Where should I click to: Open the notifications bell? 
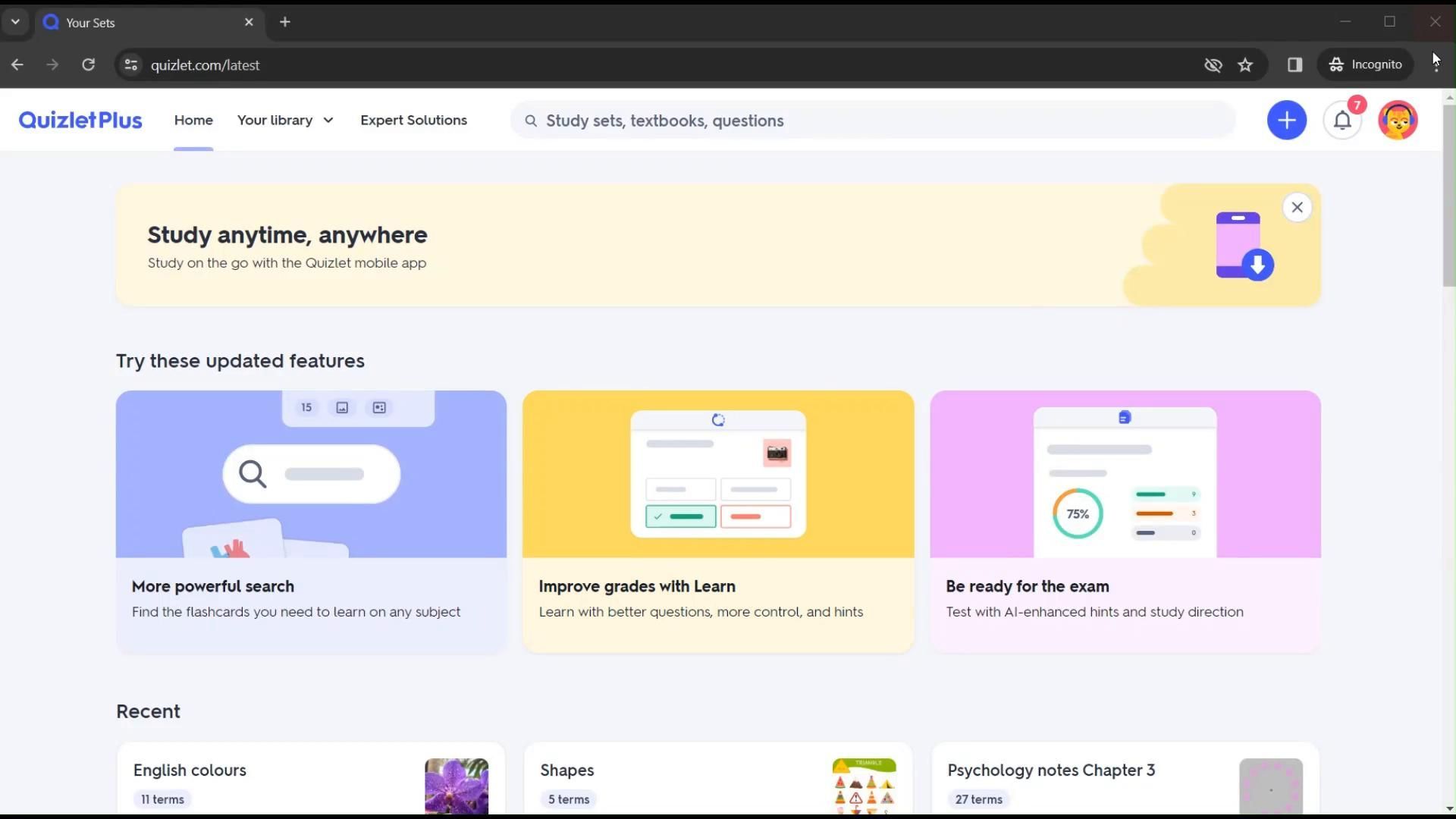click(x=1341, y=121)
